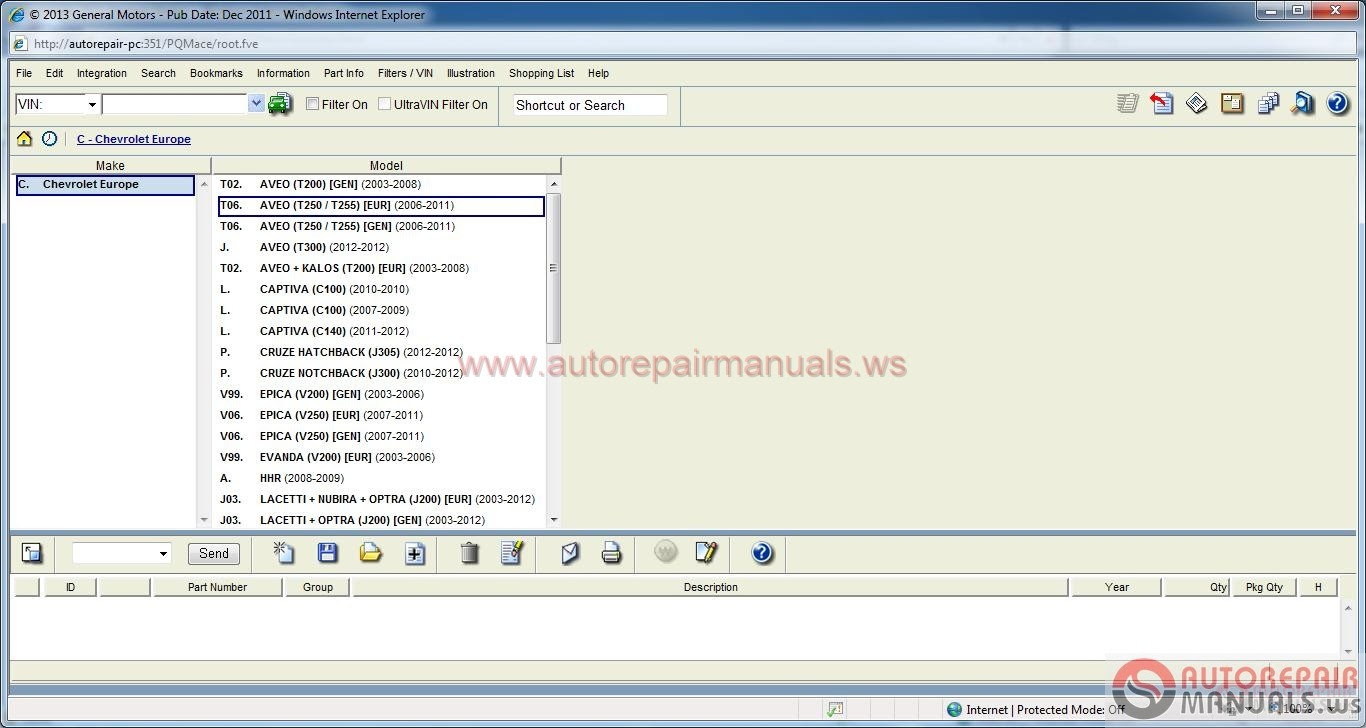Image resolution: width=1366 pixels, height=728 pixels.
Task: Open top toolbar blue Help question icon
Action: 1338,103
